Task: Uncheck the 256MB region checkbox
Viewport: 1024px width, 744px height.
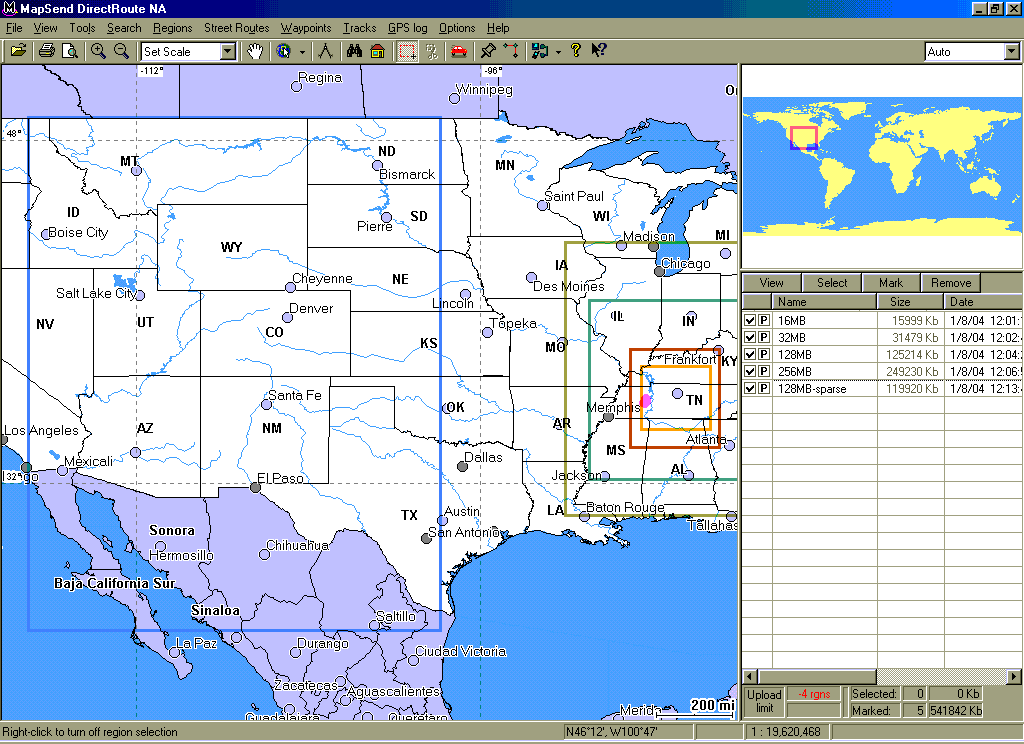Action: pos(750,372)
